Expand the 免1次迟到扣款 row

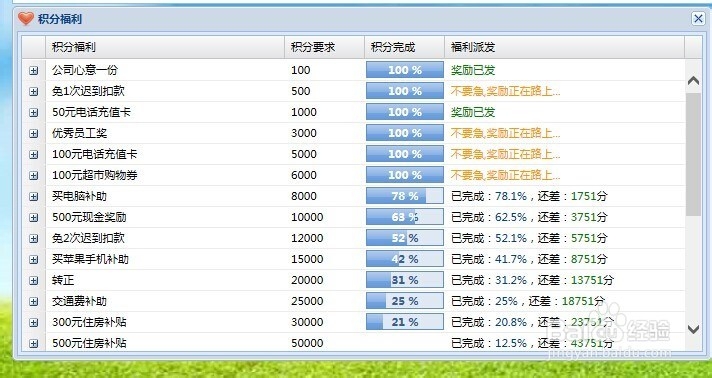(x=34, y=91)
